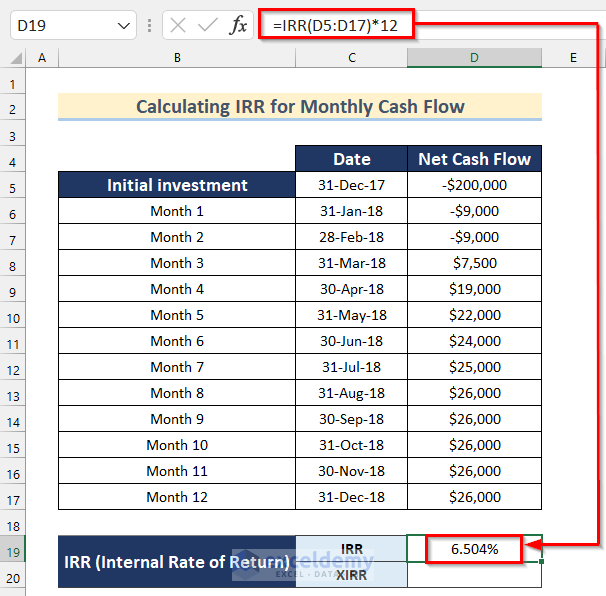Click the title cell 'Calculating IRR for Monthly Cash Flow'

click(x=300, y=107)
